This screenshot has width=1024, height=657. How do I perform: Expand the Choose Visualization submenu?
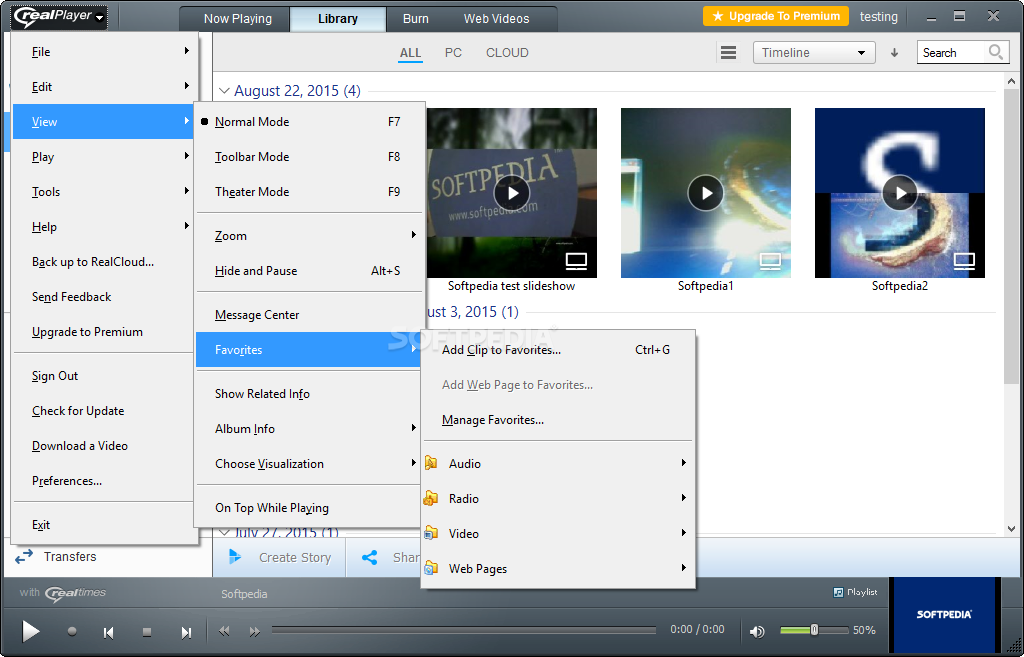click(x=310, y=464)
